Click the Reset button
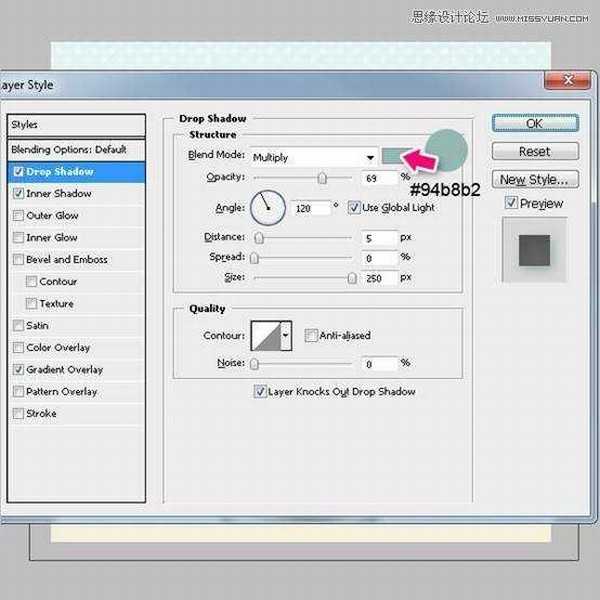 (x=534, y=152)
